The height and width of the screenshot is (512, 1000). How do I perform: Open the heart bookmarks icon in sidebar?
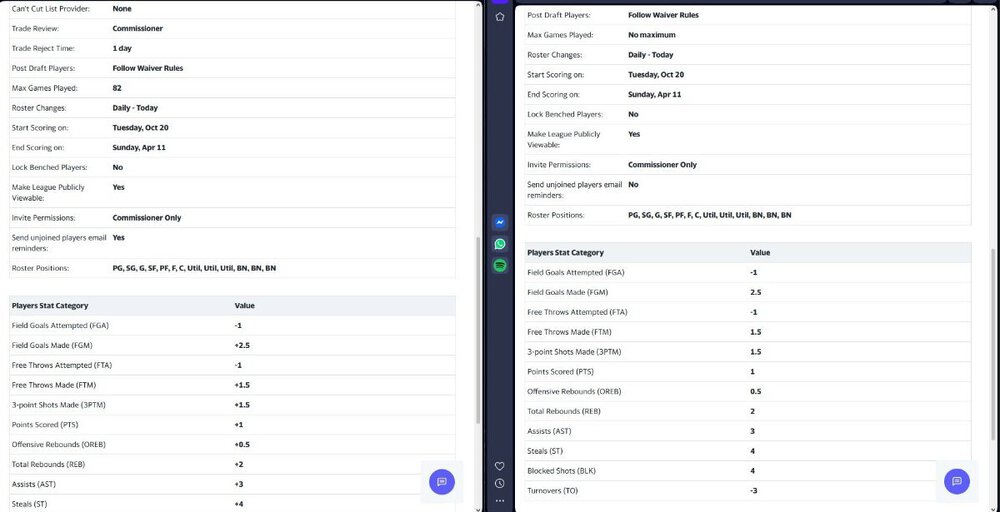(500, 466)
